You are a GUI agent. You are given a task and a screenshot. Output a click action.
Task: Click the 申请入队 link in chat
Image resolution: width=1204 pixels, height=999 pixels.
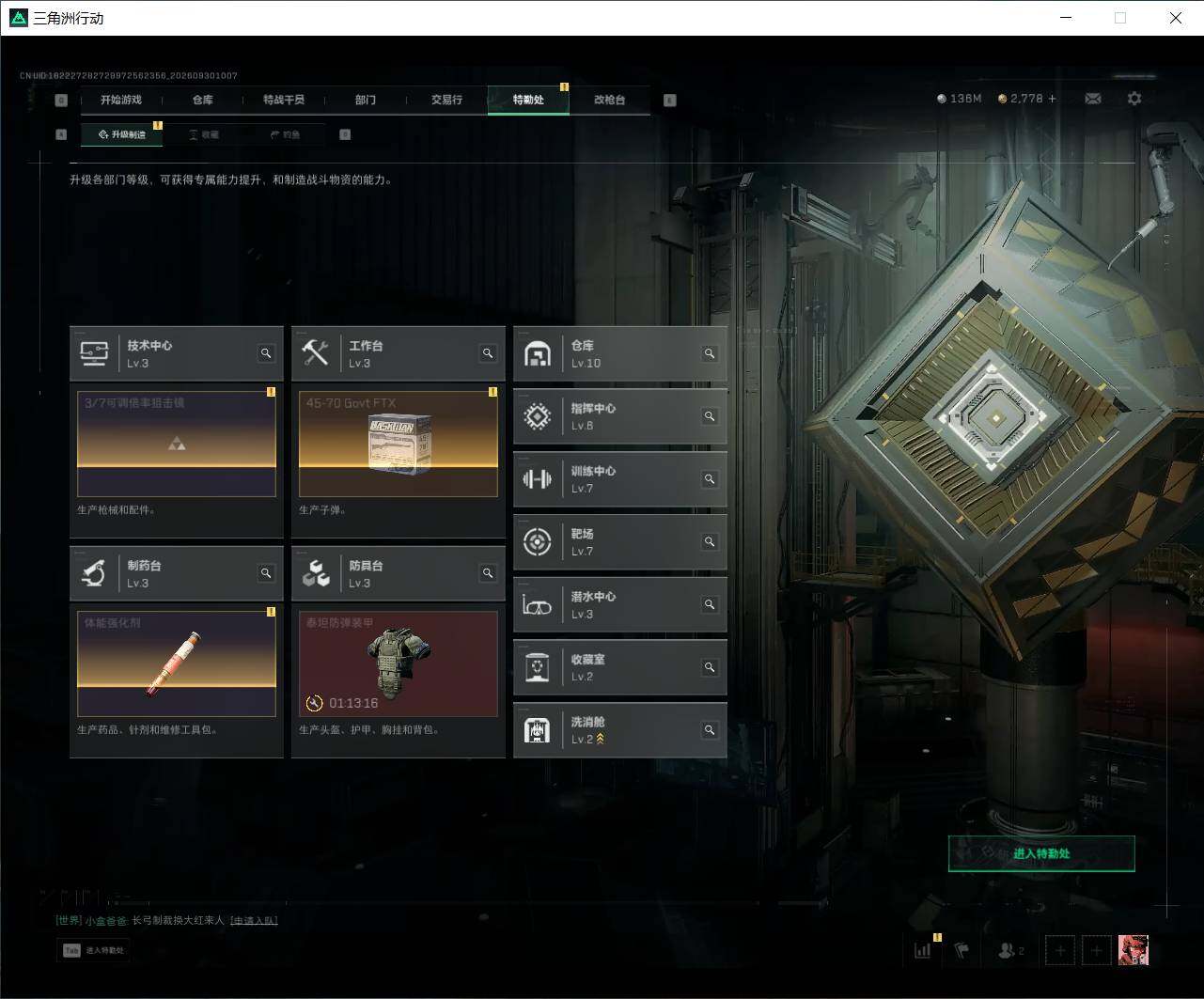pos(254,920)
